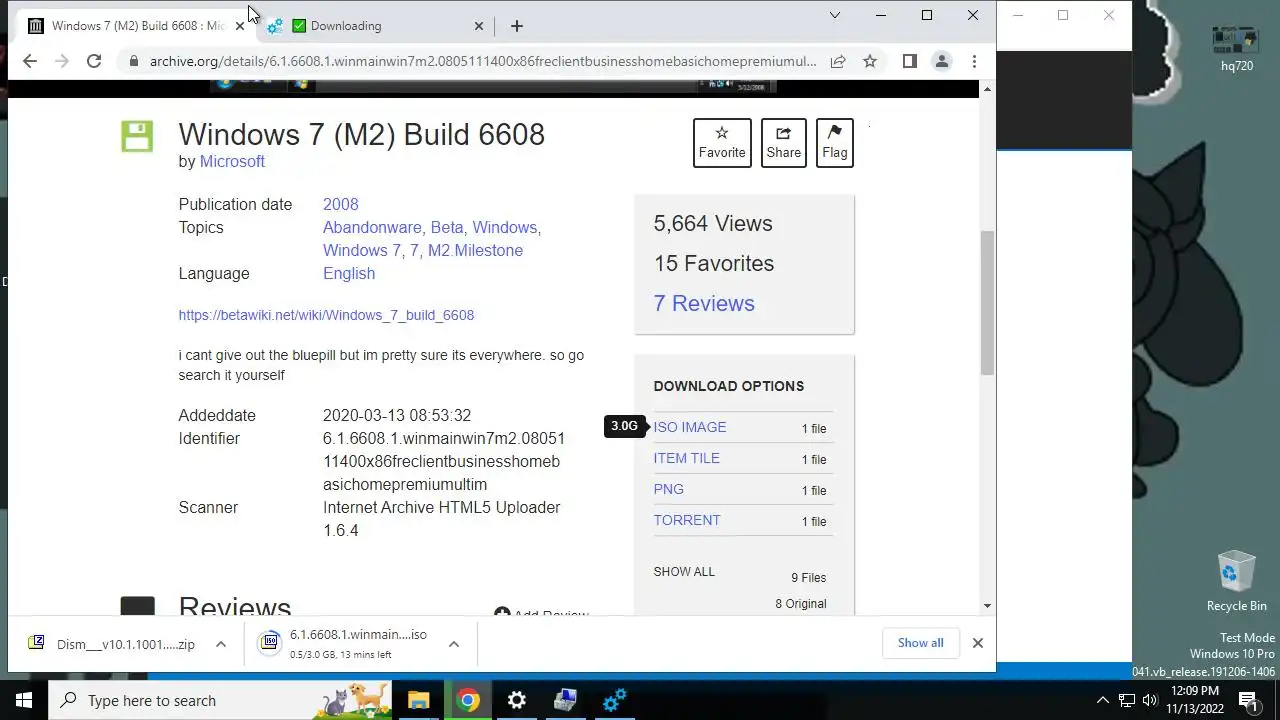This screenshot has height=720, width=1280.
Task: Open the Beta topic link
Action: pos(449,227)
